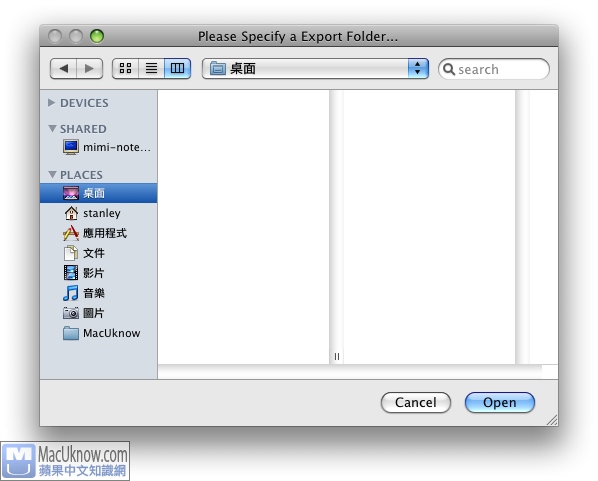Open the 桌面 folder location popup
Screen dimensions: 598x481
(x=315, y=69)
